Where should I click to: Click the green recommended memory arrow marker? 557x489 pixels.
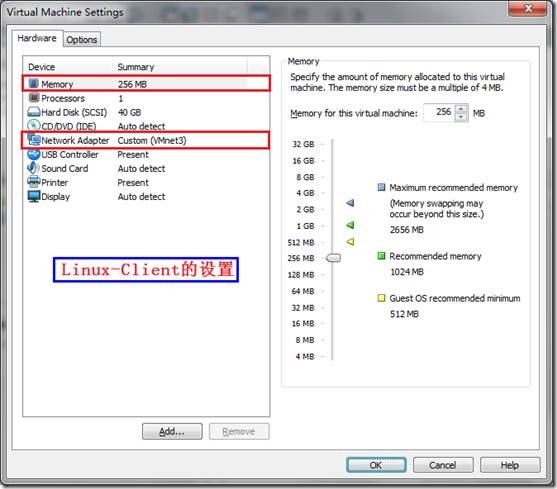tap(350, 225)
